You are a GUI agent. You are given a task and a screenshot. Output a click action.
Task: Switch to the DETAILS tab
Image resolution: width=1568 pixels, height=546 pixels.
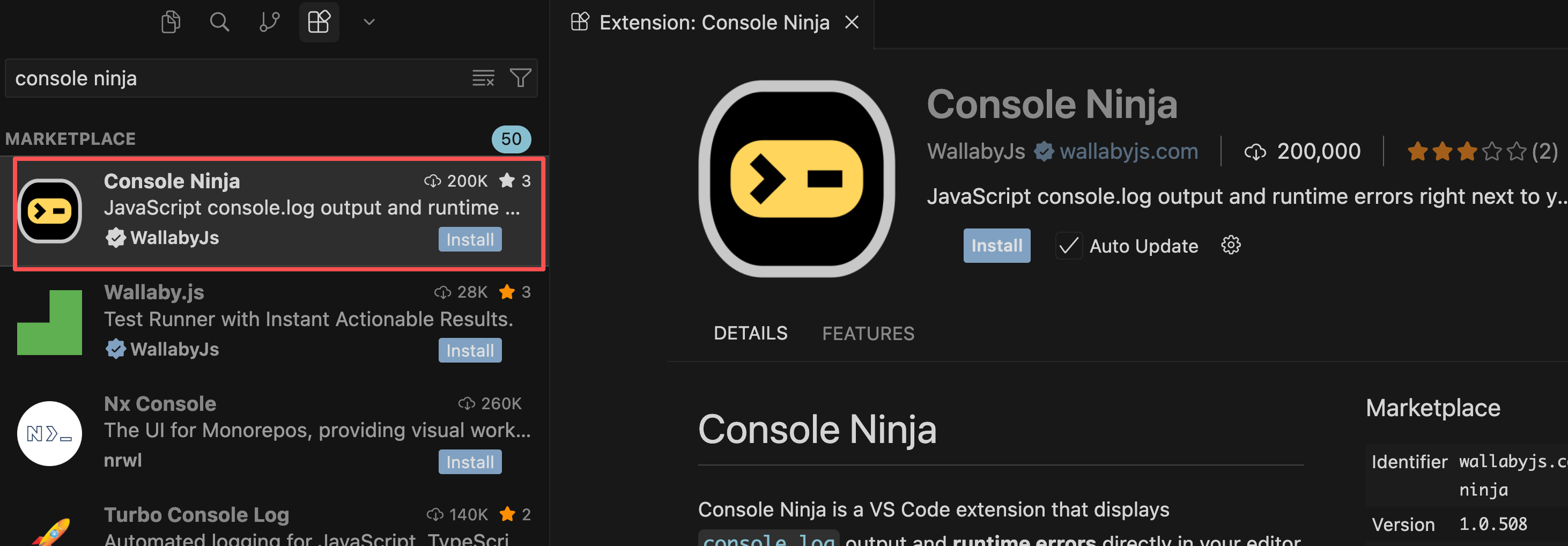point(750,333)
